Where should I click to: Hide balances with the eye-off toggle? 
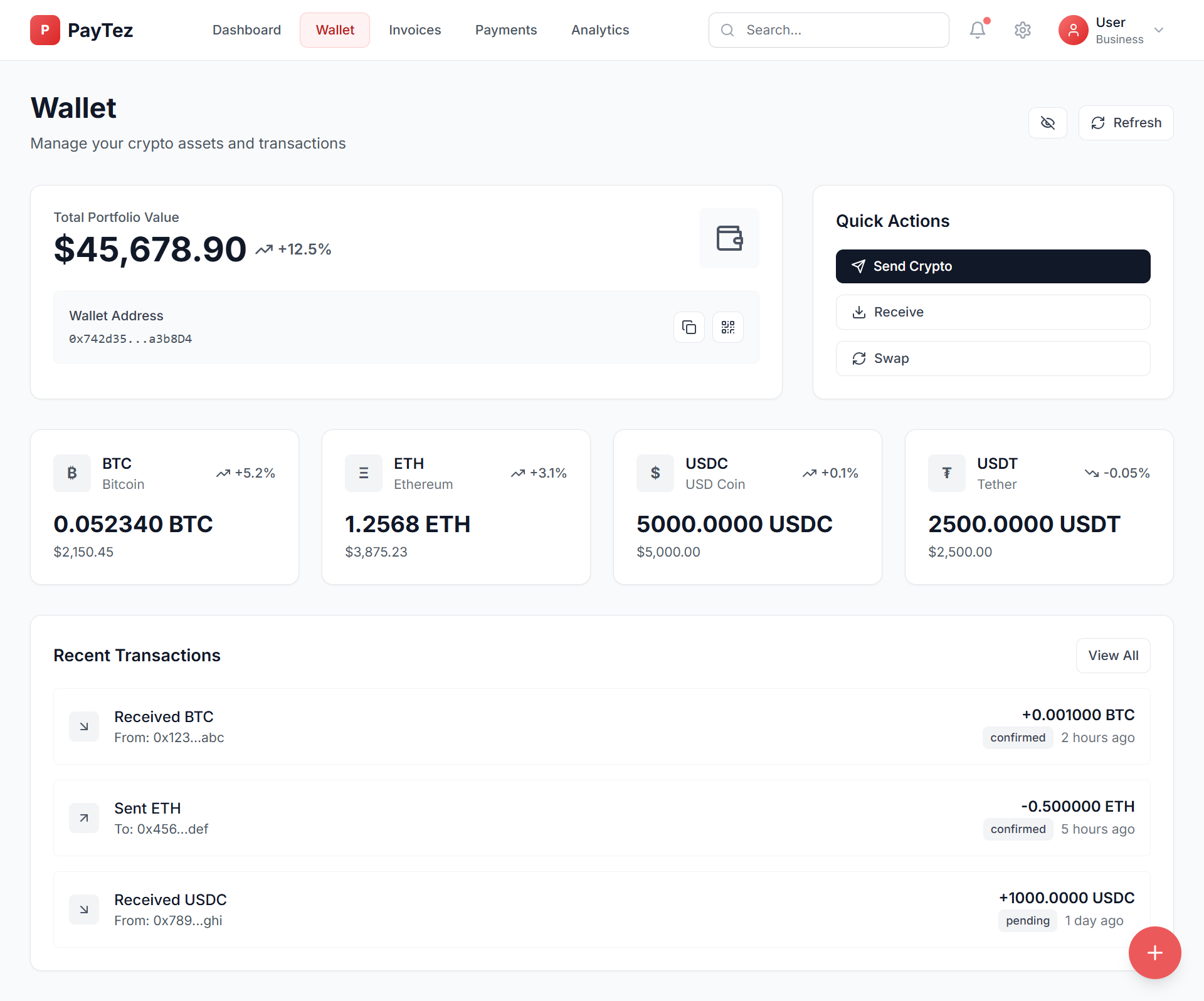1047,123
